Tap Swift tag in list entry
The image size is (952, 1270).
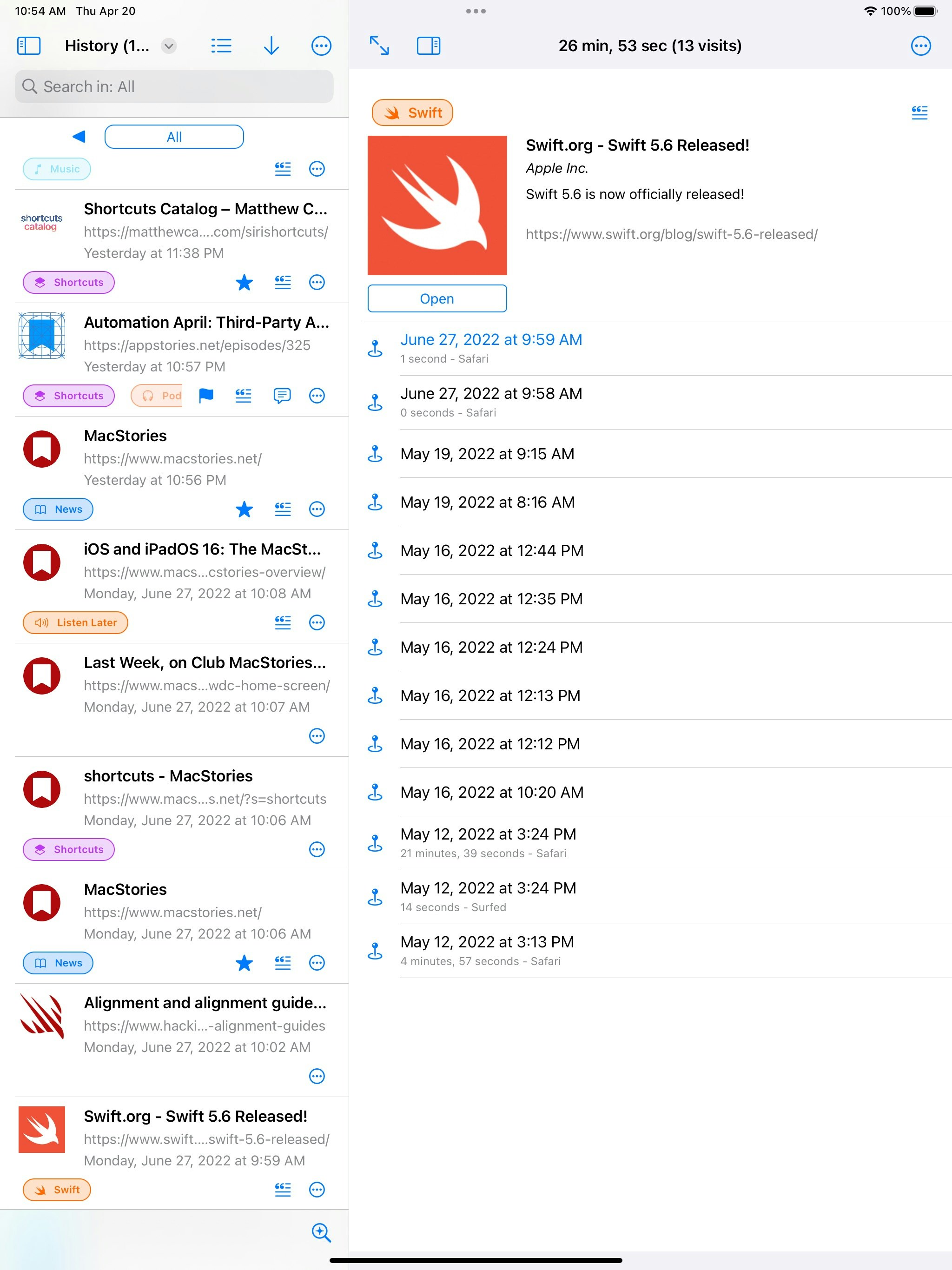pos(57,1190)
